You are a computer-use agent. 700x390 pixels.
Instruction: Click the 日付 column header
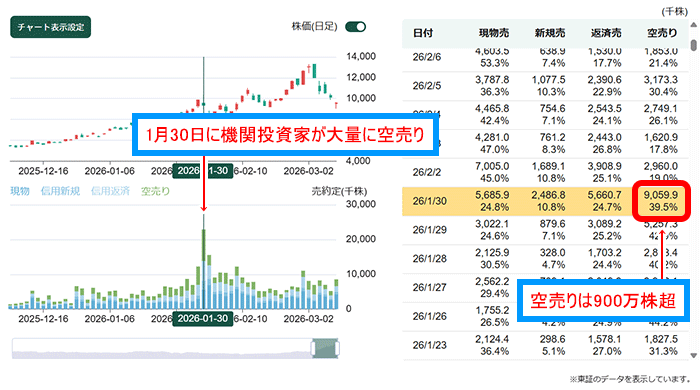click(423, 33)
